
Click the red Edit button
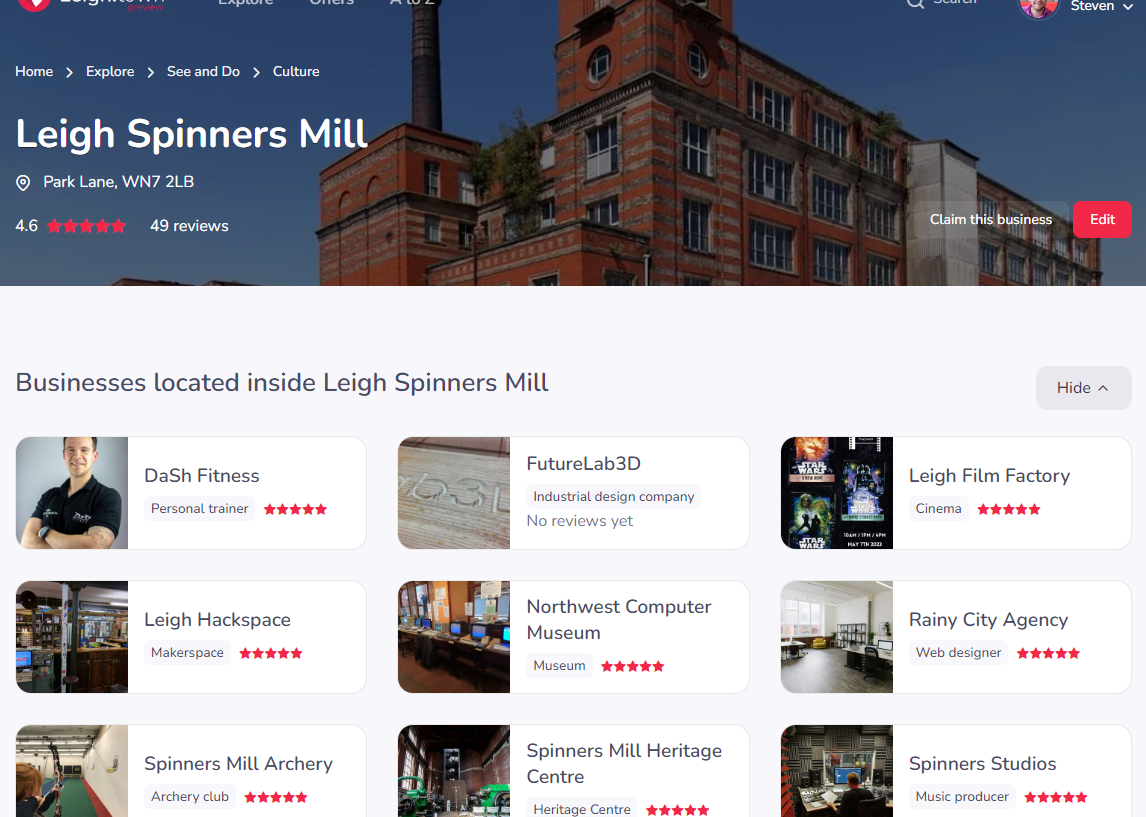point(1102,219)
